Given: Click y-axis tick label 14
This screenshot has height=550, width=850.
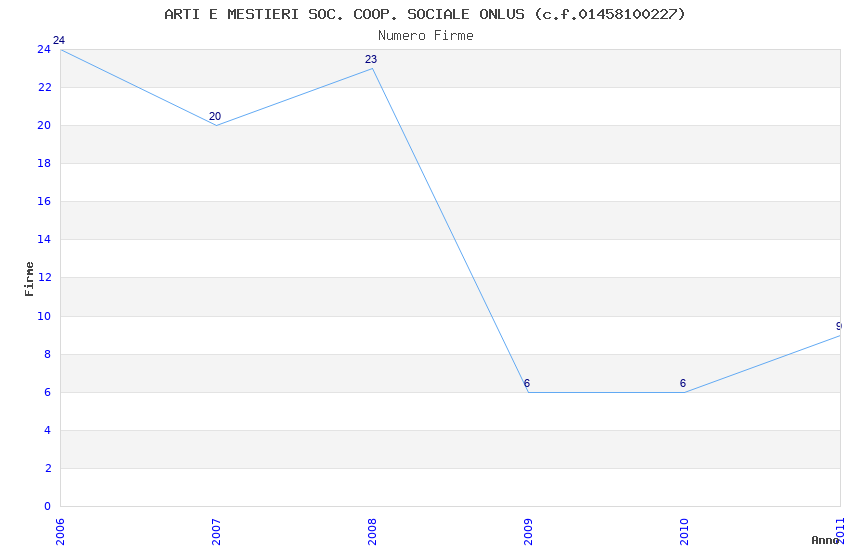Looking at the screenshot, I should click(x=44, y=239).
